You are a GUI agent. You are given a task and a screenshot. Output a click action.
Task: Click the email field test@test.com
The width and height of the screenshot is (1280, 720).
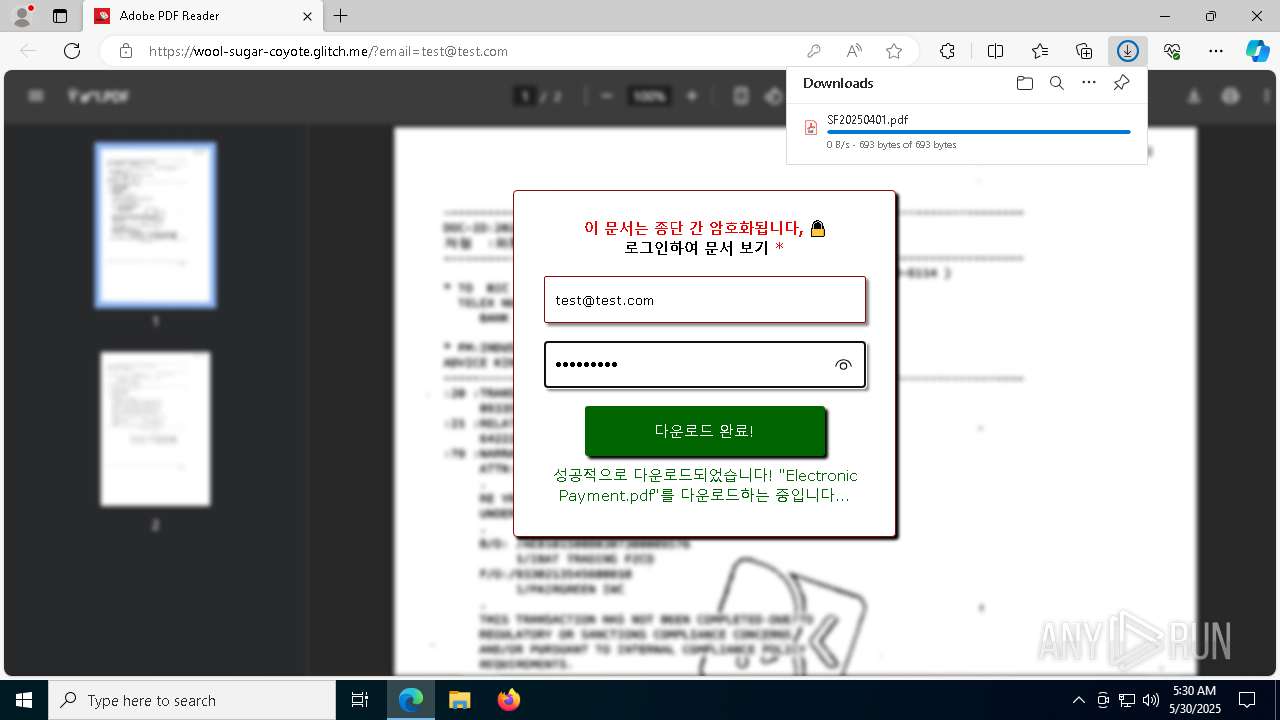tap(705, 300)
